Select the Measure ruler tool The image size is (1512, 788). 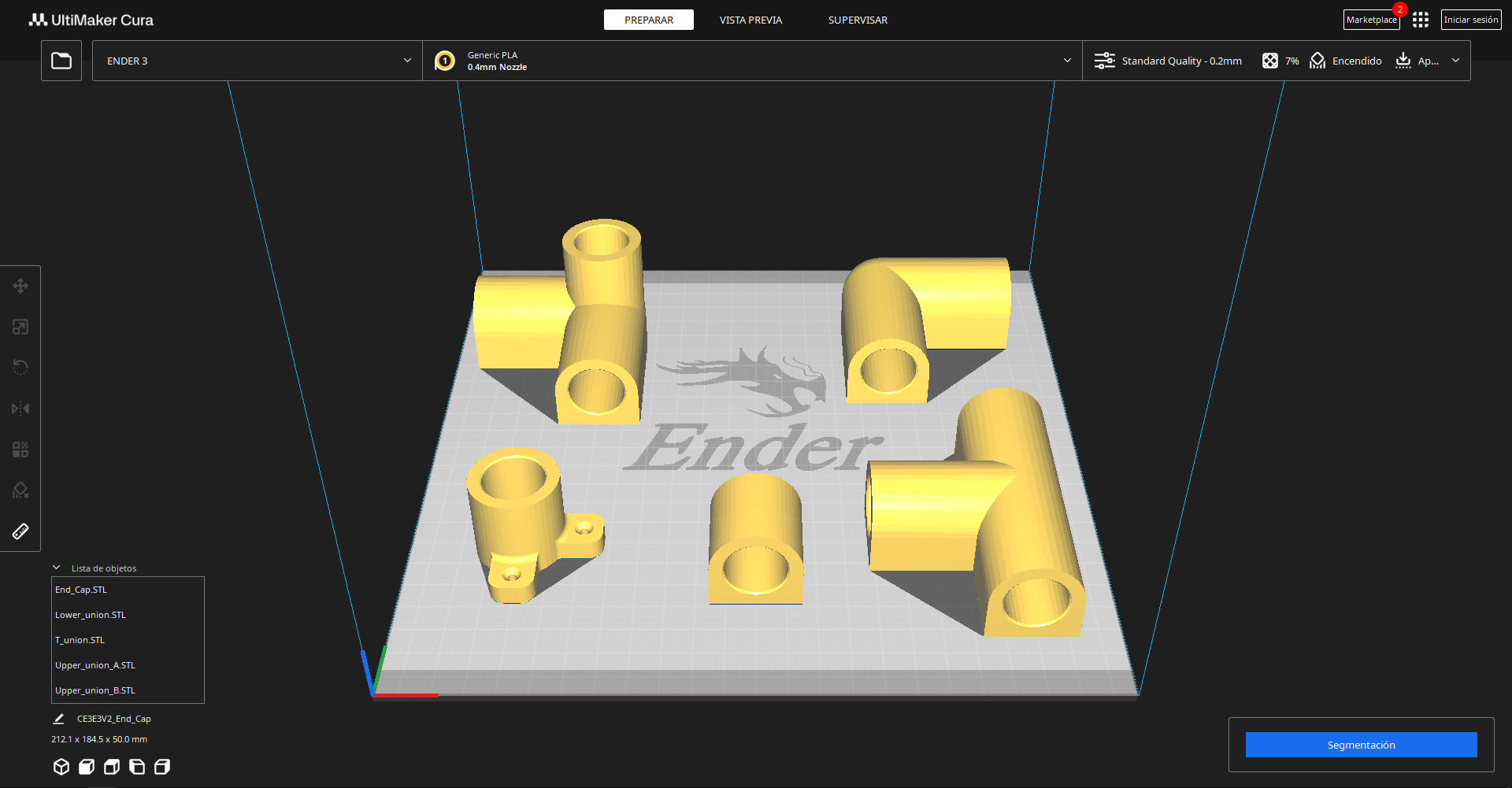pos(20,531)
